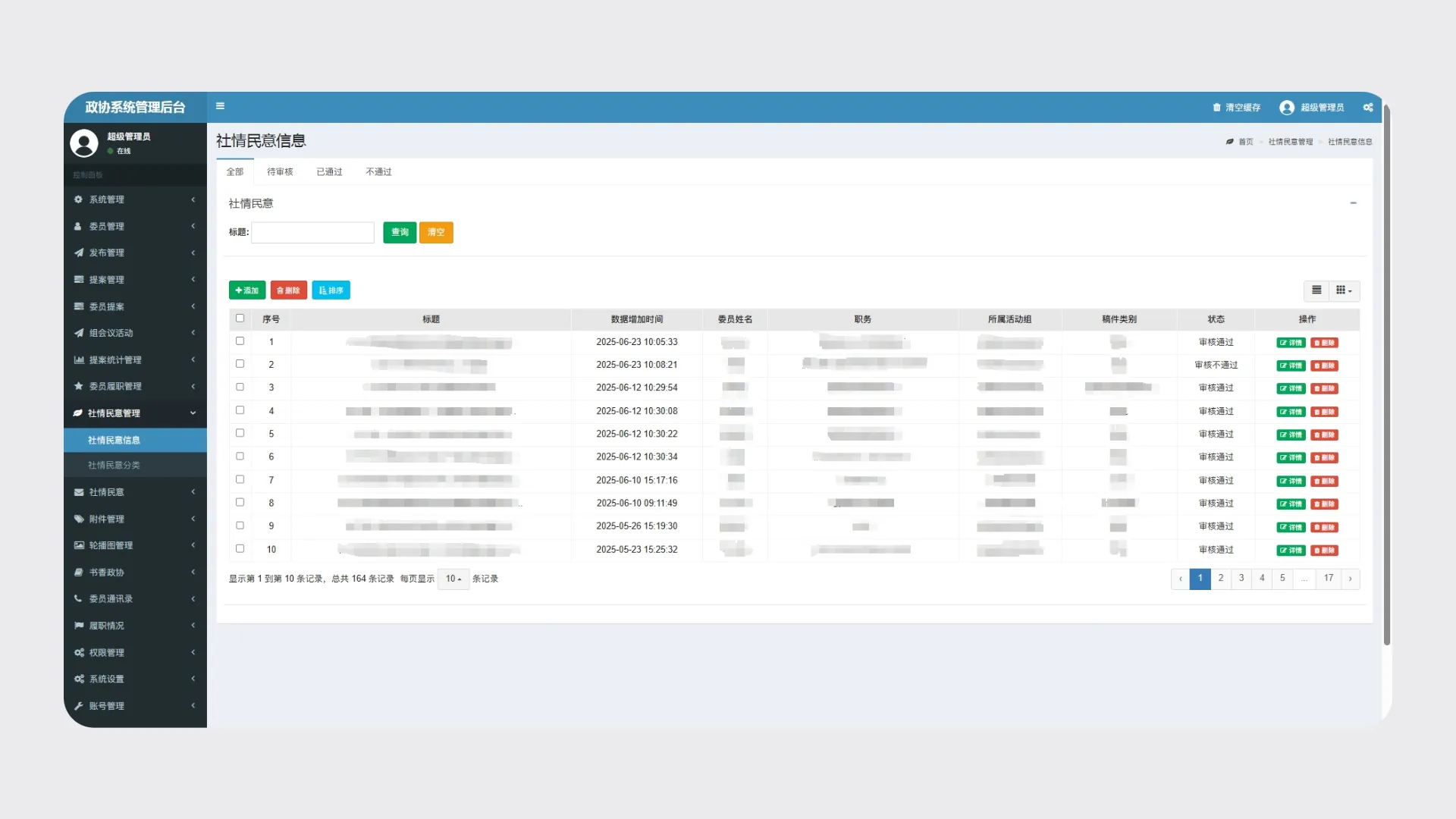
Task: Click the red delete icon in row 3
Action: click(1324, 389)
